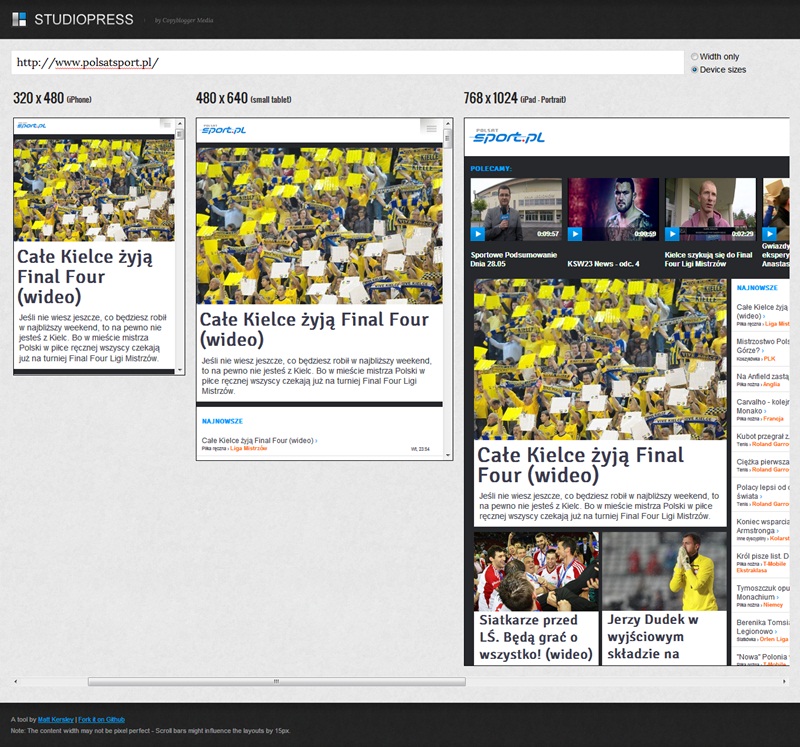Click left arrow of the horizontal page scrollbar

(16, 681)
